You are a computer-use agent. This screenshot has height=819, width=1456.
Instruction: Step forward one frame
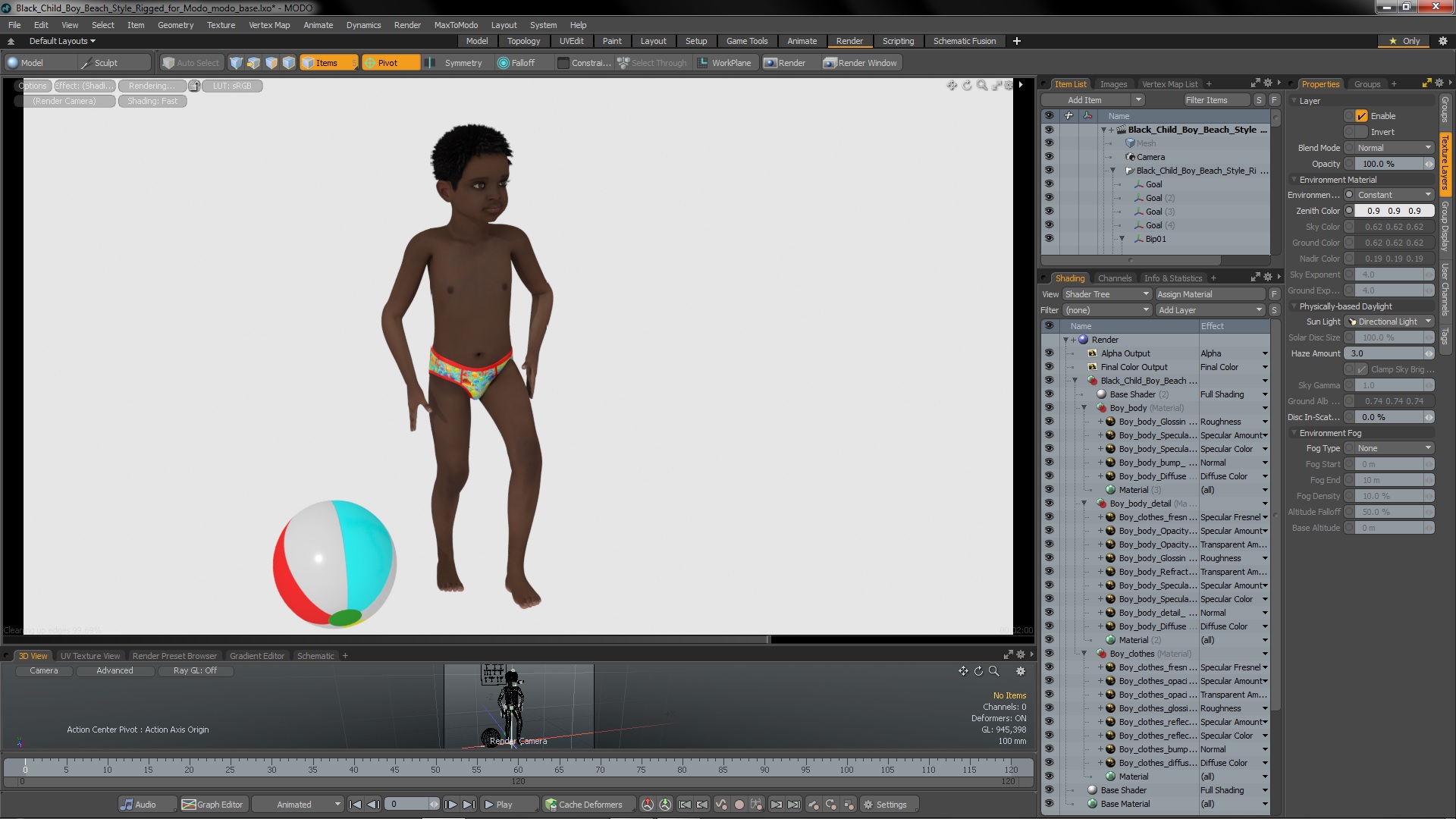click(x=450, y=805)
